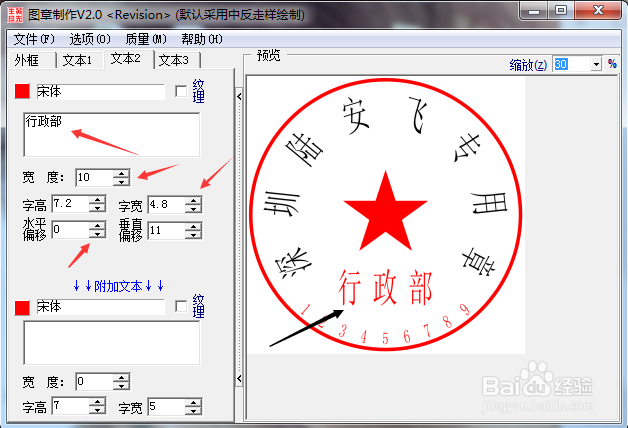Click the seal preview image
Viewport: 628px width, 428px height.
pyautogui.click(x=386, y=215)
